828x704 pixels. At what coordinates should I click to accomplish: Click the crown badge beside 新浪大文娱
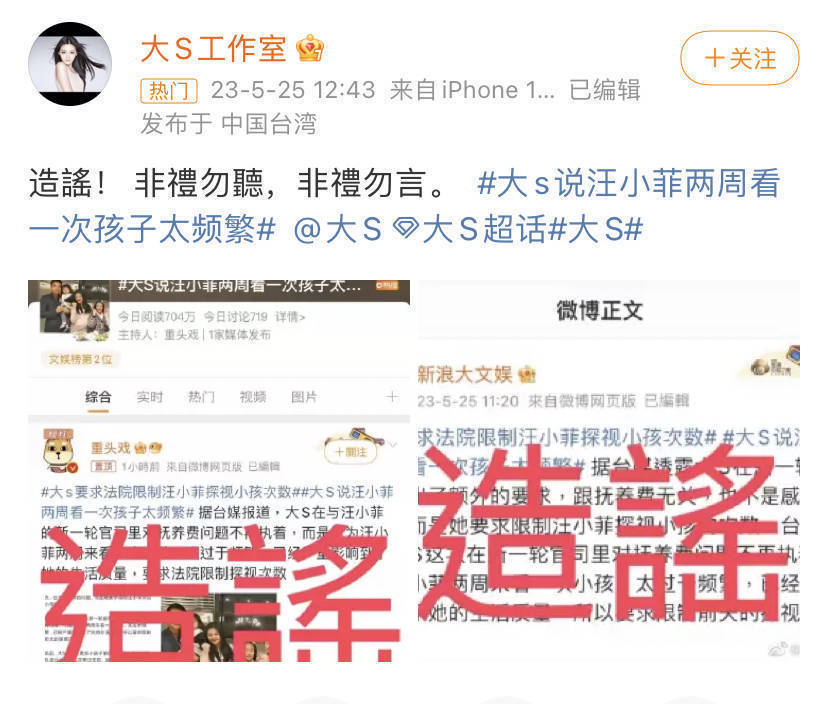click(x=527, y=375)
